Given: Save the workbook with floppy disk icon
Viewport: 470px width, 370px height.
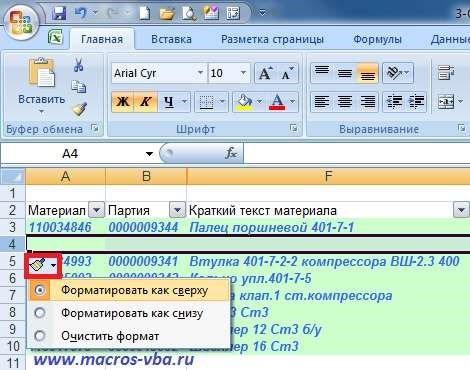Looking at the screenshot, I should (x=59, y=13).
